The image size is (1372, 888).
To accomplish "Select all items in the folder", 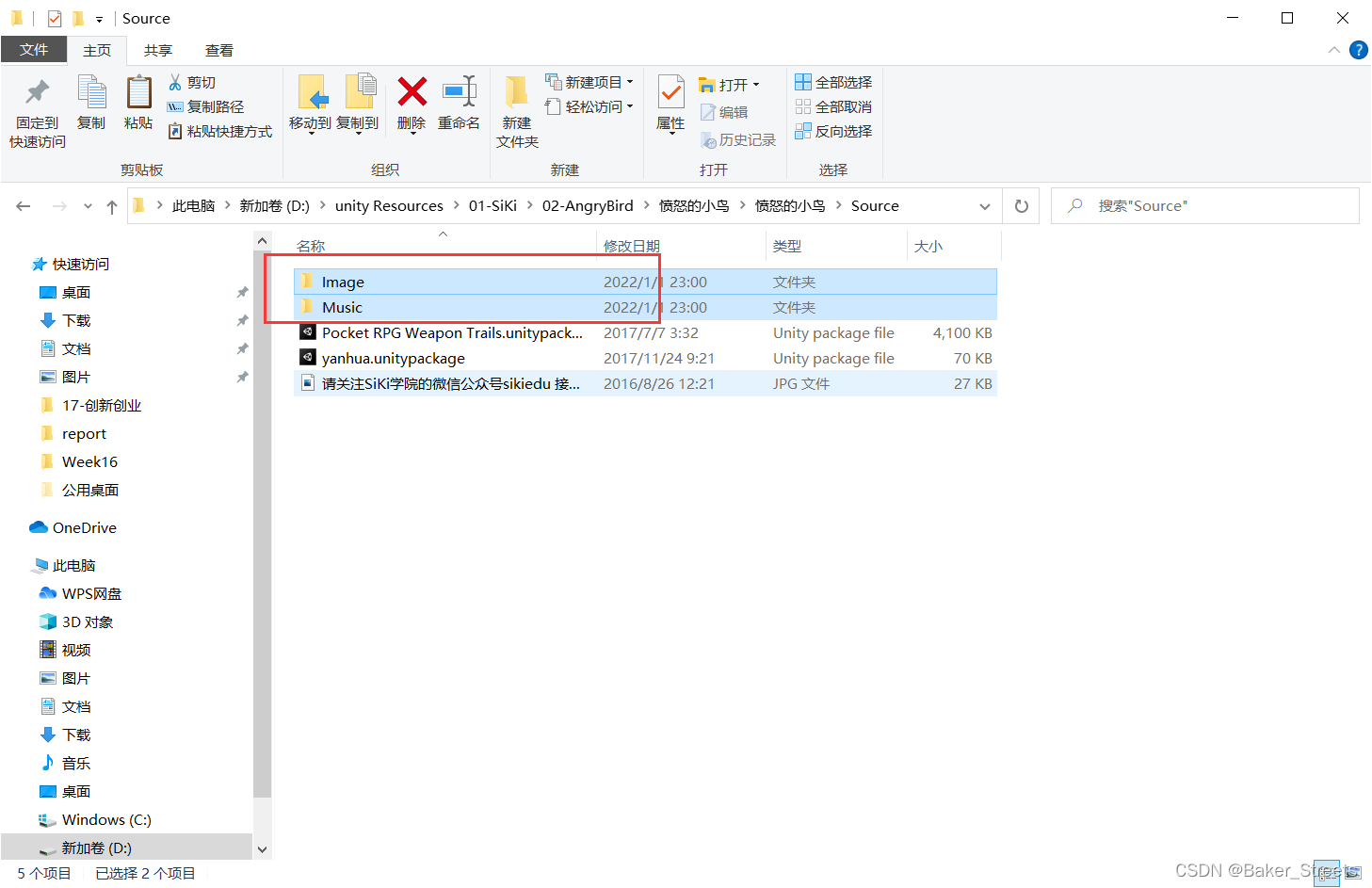I will (833, 83).
